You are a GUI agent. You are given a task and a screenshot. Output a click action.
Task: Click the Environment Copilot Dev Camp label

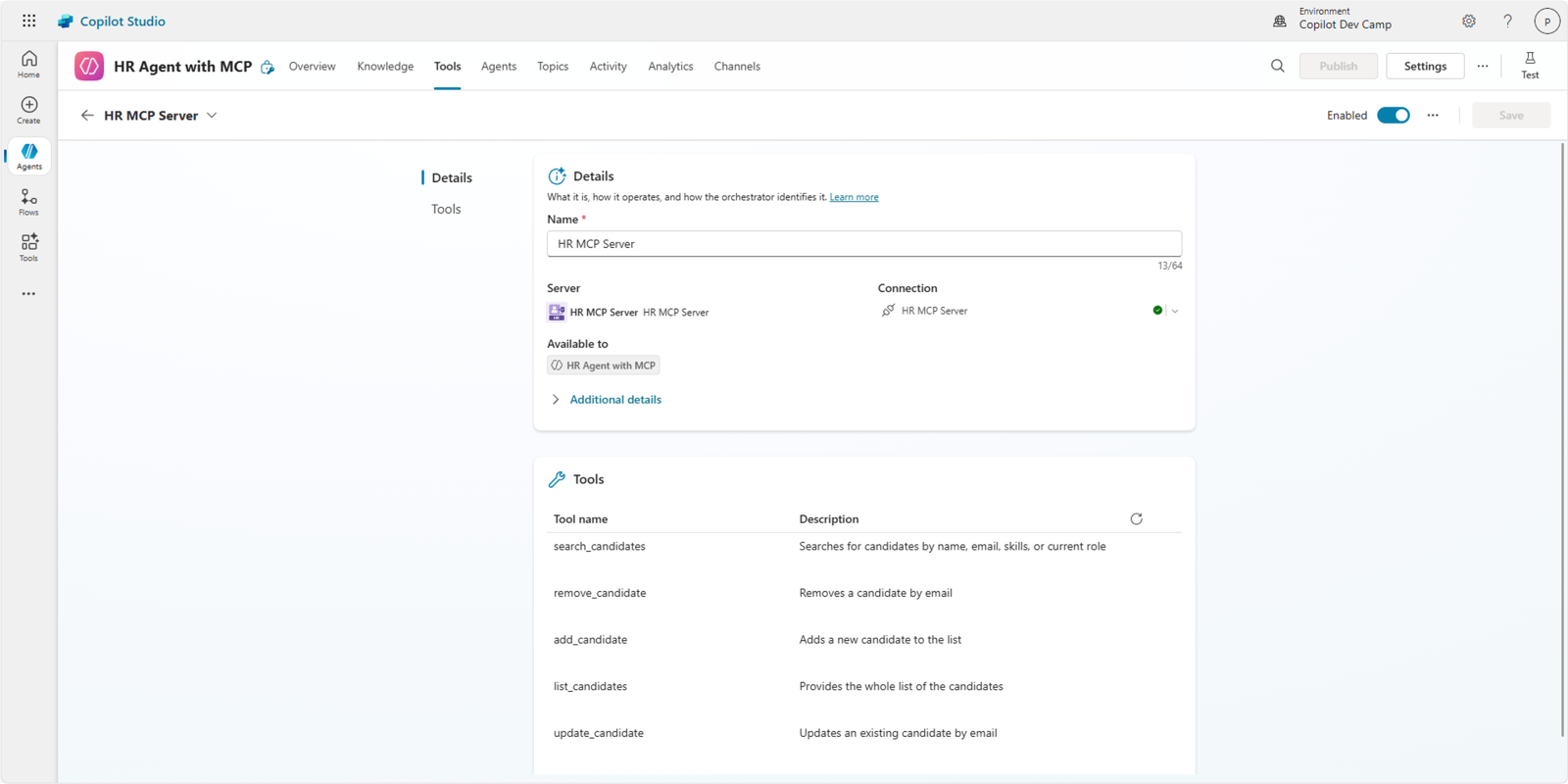(1345, 19)
